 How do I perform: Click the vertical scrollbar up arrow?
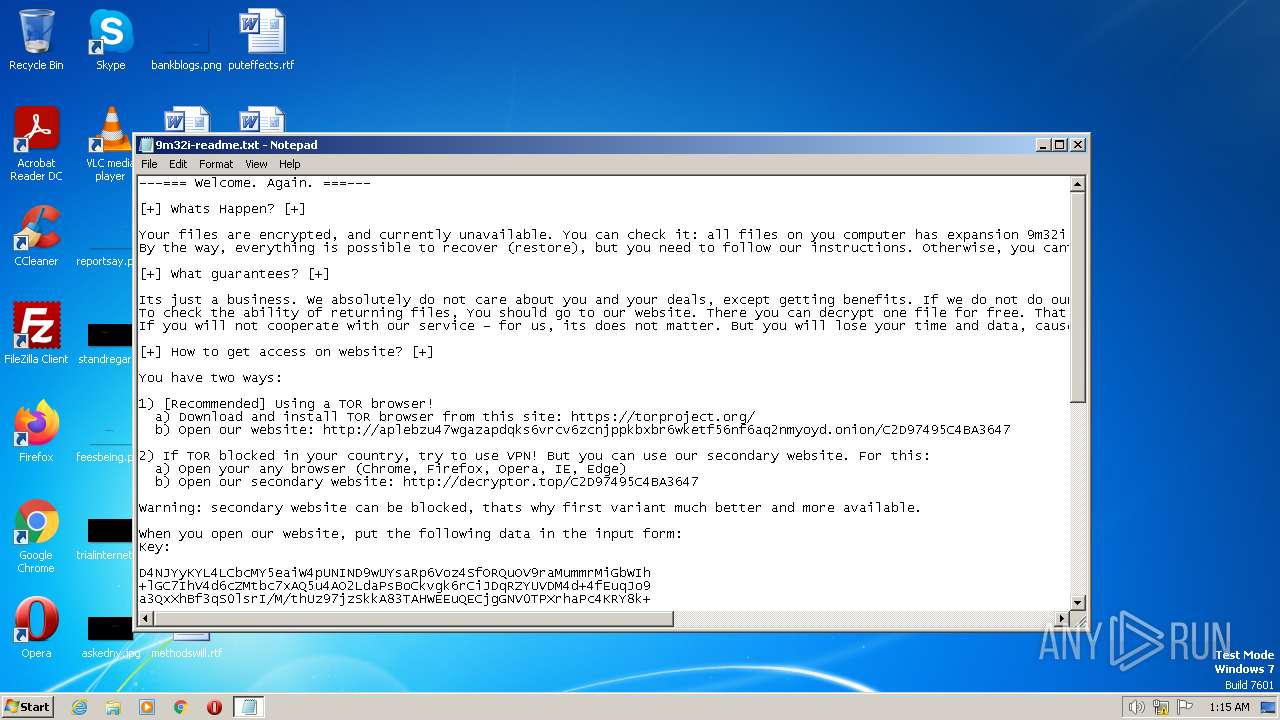point(1078,185)
